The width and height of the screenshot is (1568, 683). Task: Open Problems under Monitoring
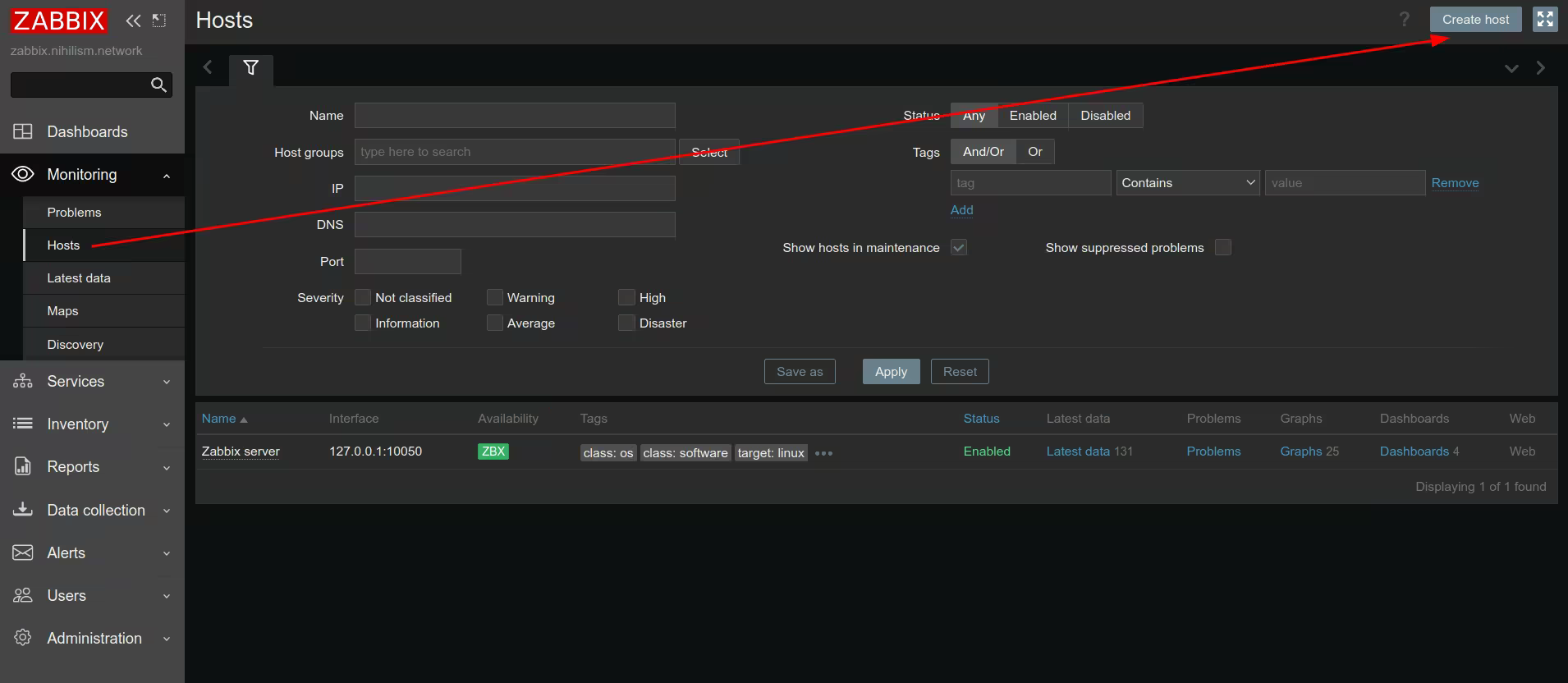104,213
